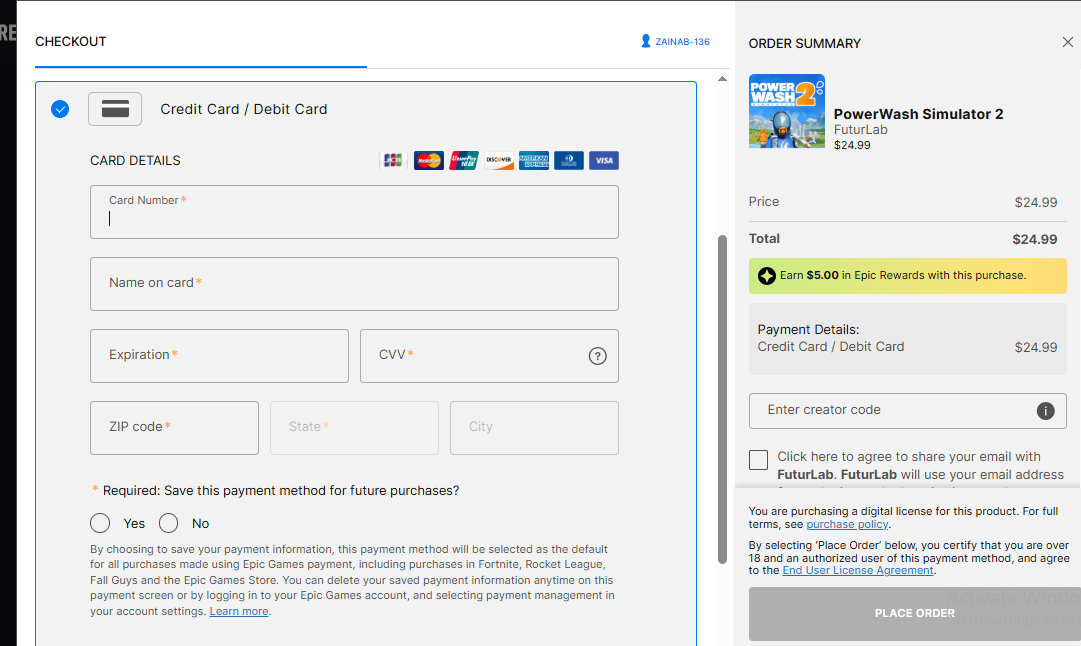Viewport: 1081px width, 646px height.
Task: Click the CVV help question mark icon
Action: pos(598,356)
